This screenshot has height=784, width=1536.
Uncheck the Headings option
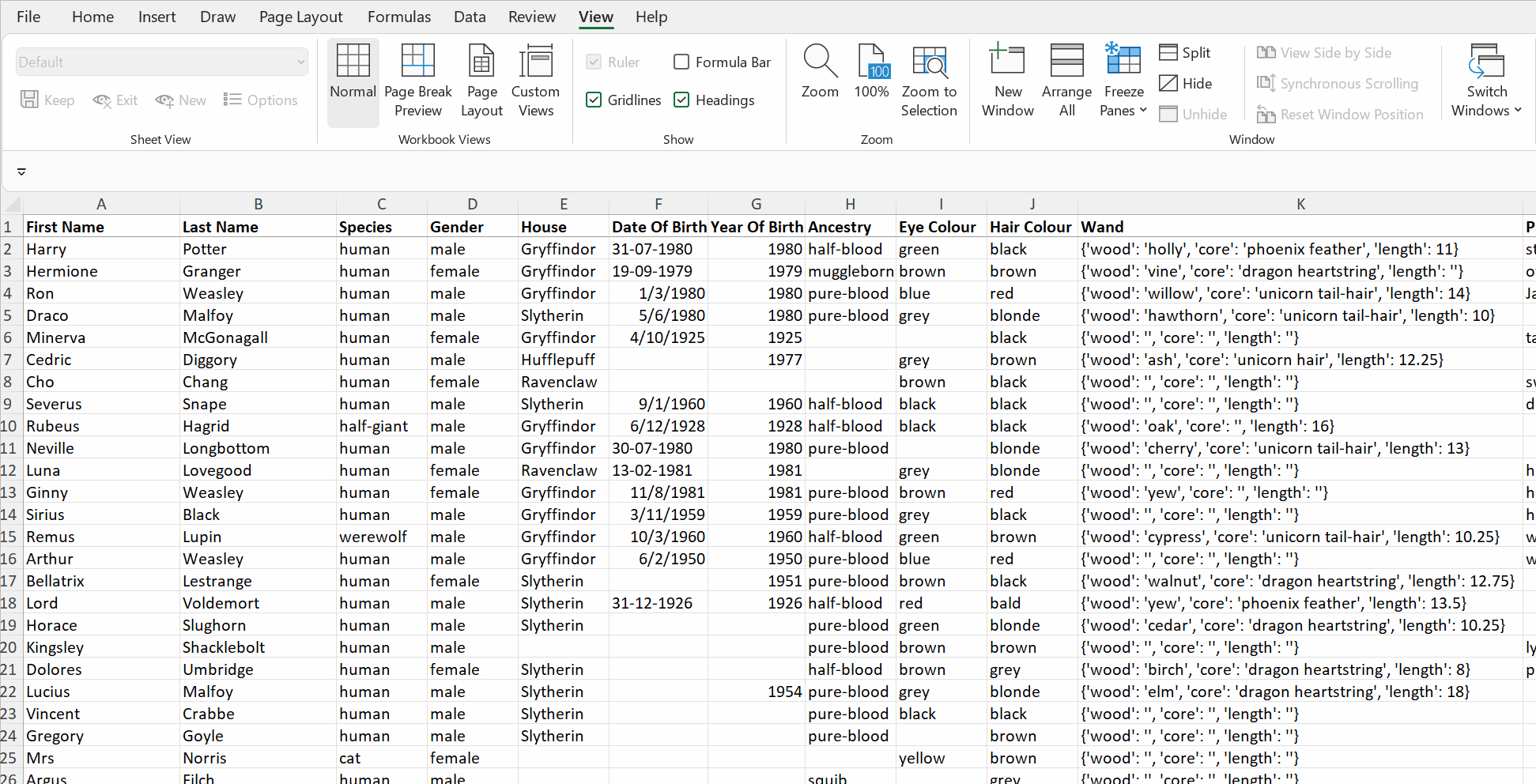tap(681, 100)
